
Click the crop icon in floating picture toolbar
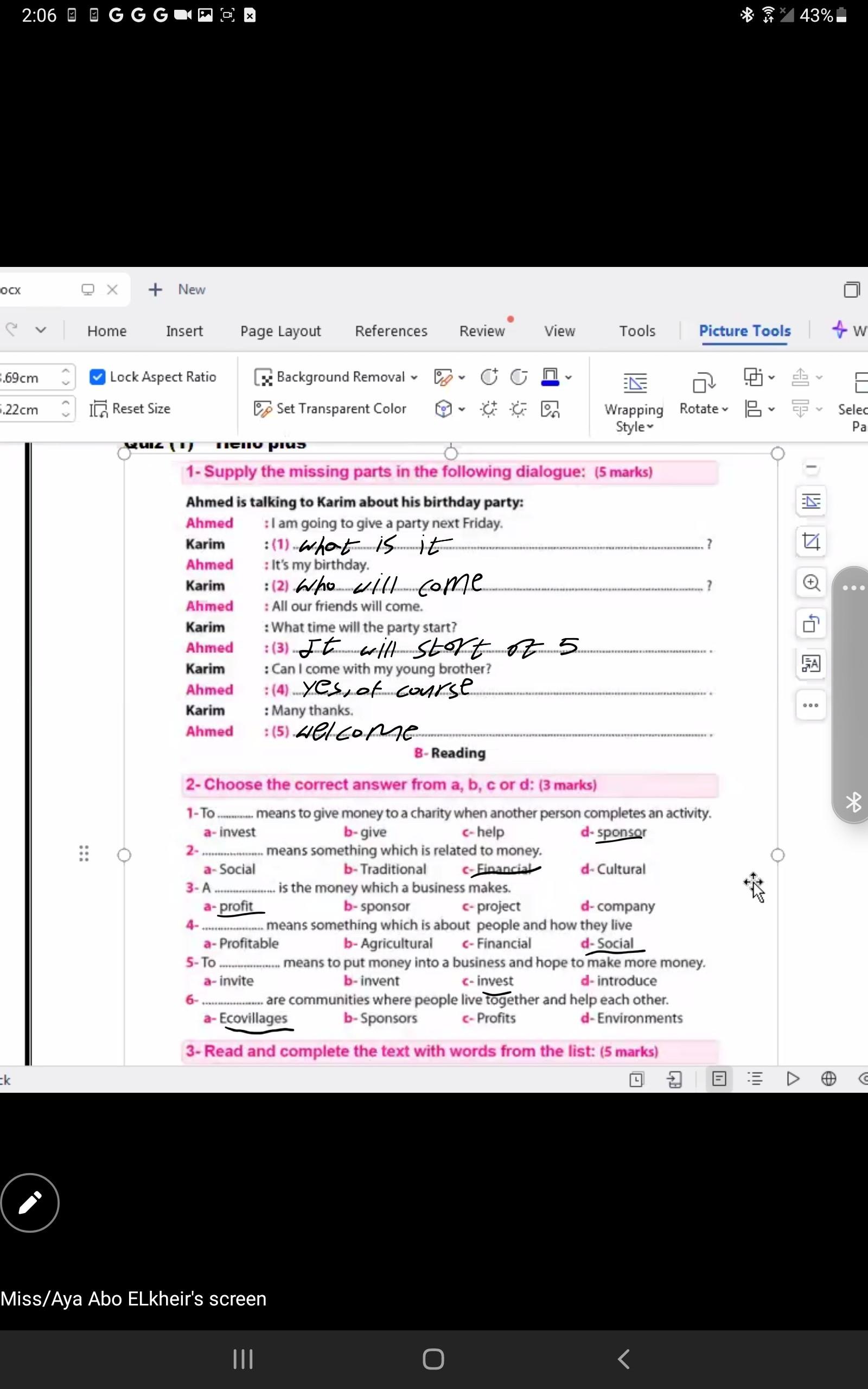click(x=810, y=541)
